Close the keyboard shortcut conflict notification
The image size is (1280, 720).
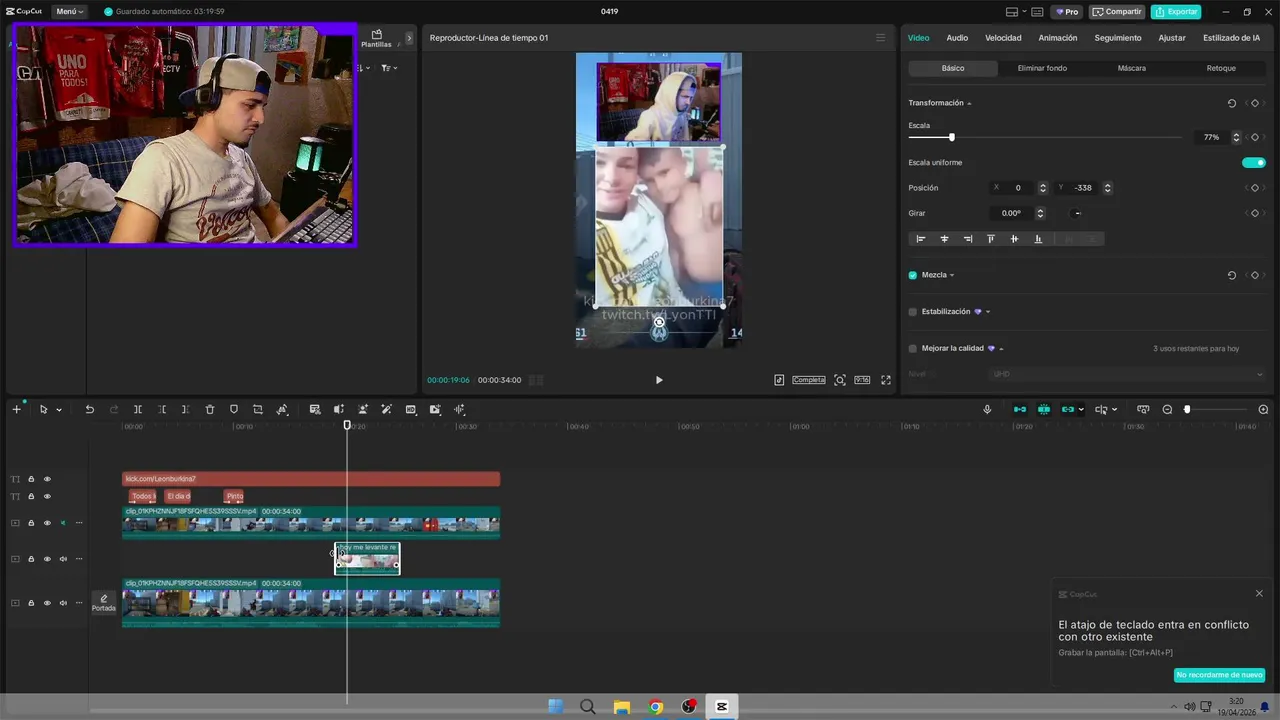pyautogui.click(x=1259, y=594)
